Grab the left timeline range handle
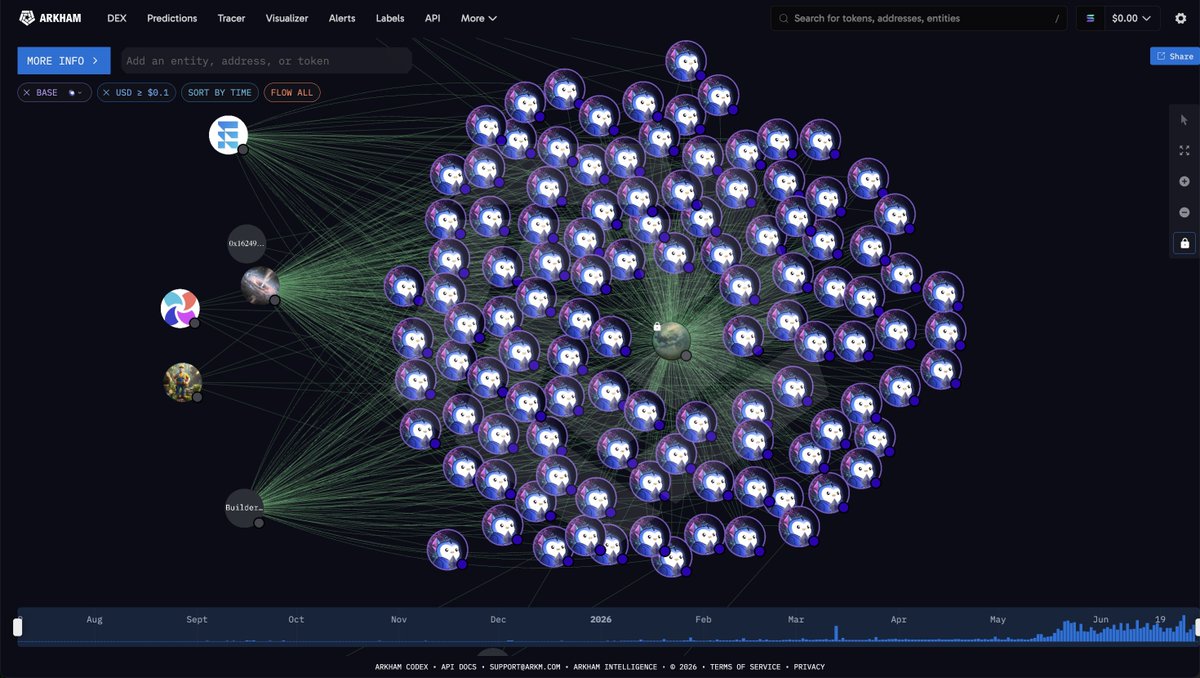 [x=17, y=627]
